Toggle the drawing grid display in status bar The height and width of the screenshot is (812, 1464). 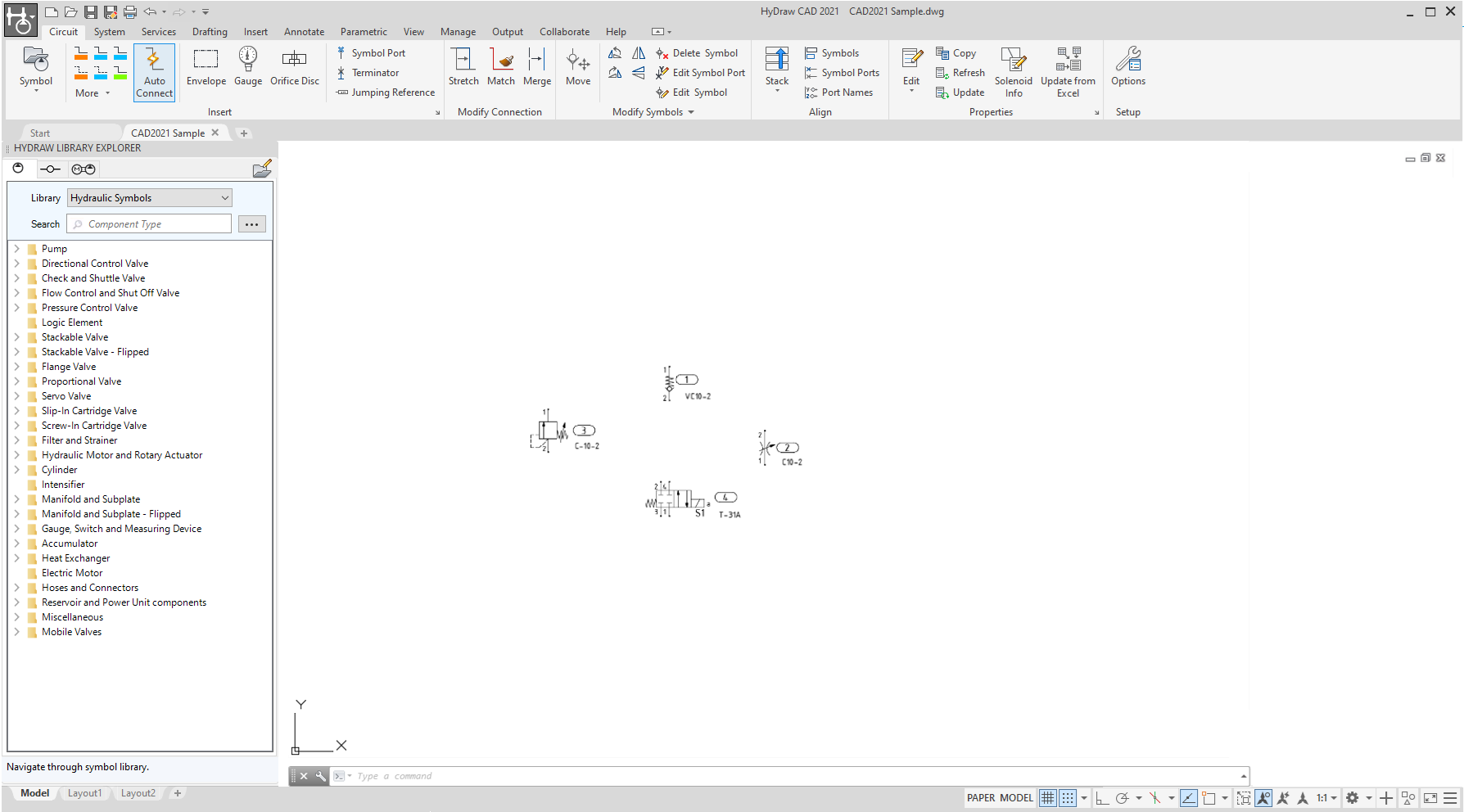click(x=1048, y=798)
